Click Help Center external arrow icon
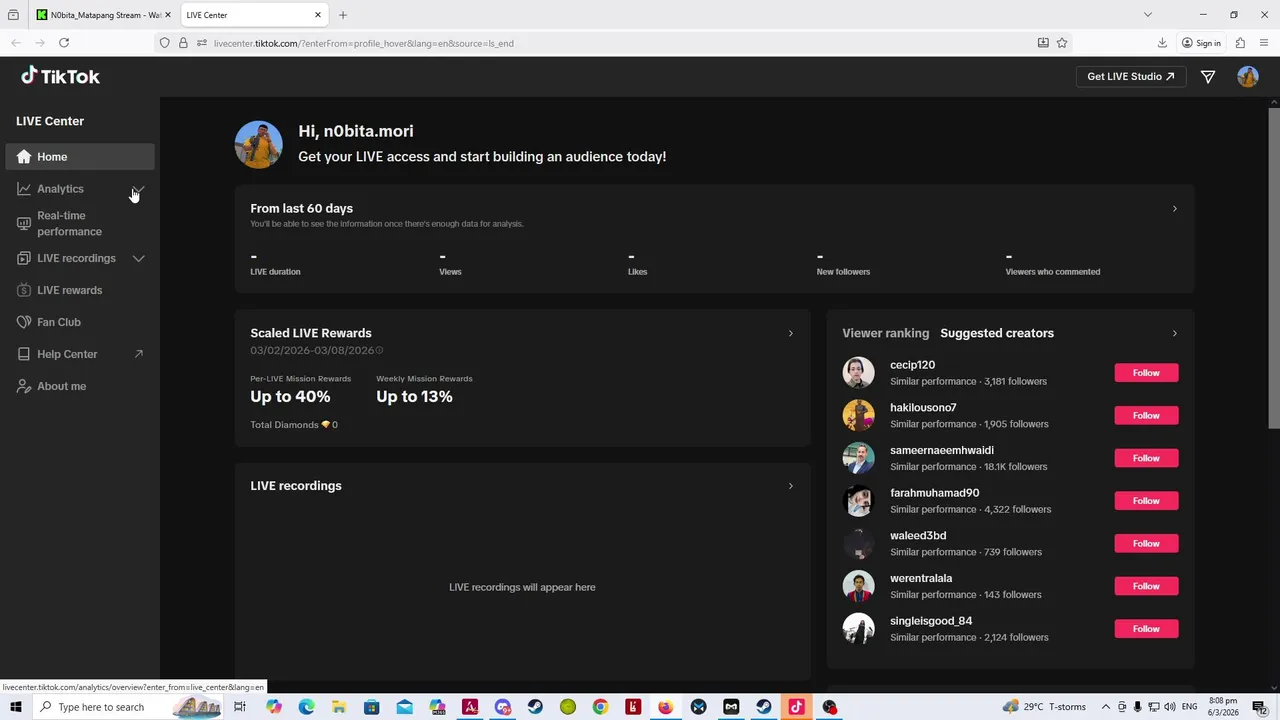 tap(139, 354)
